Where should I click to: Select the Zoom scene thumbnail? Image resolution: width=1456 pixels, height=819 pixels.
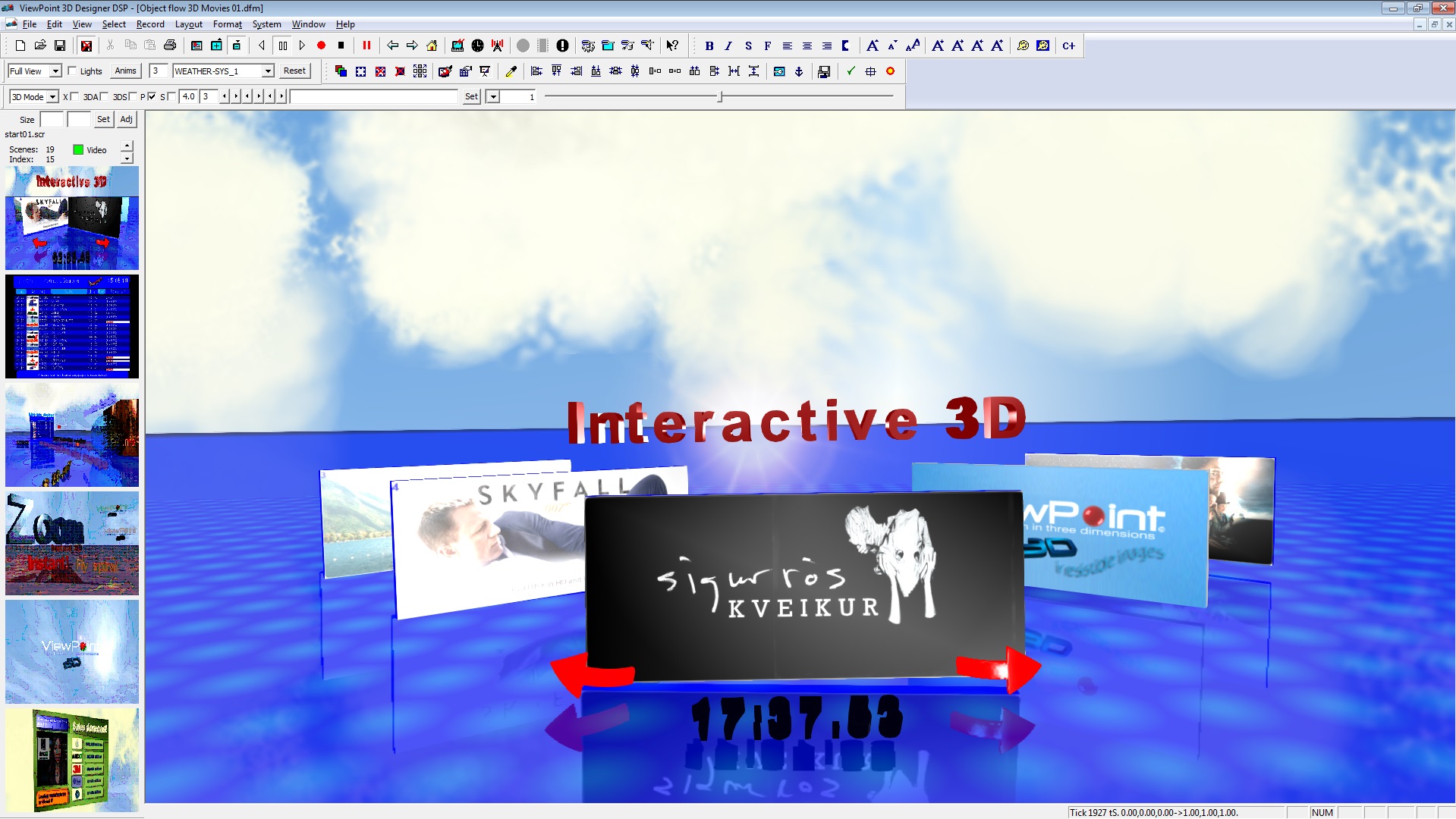pyautogui.click(x=72, y=543)
